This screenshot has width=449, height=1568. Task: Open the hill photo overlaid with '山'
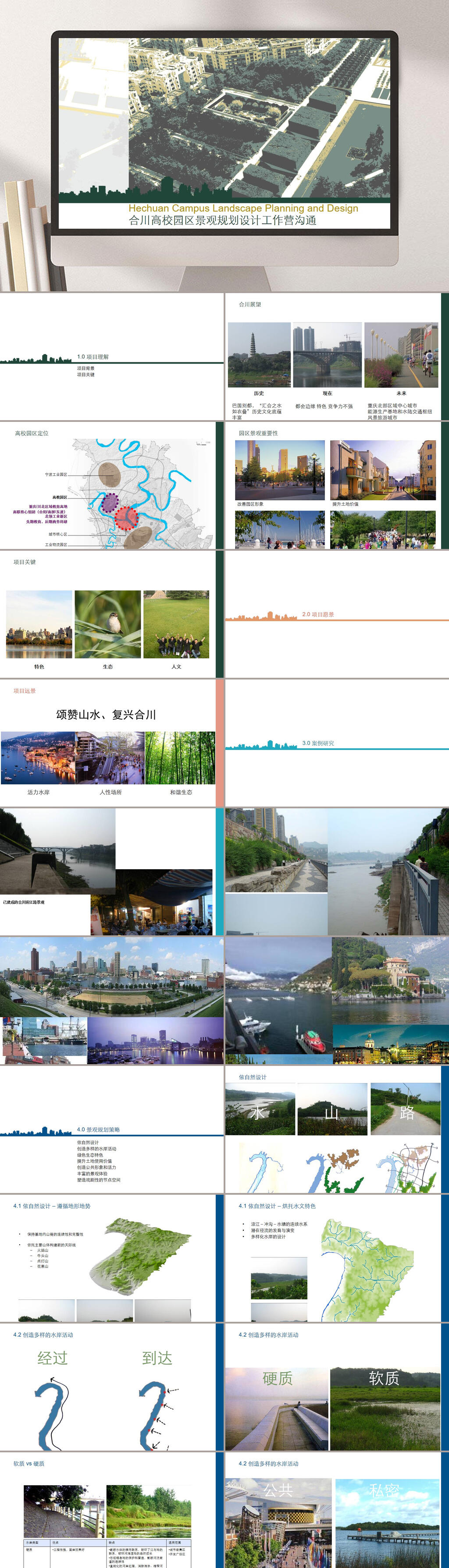tap(332, 1109)
